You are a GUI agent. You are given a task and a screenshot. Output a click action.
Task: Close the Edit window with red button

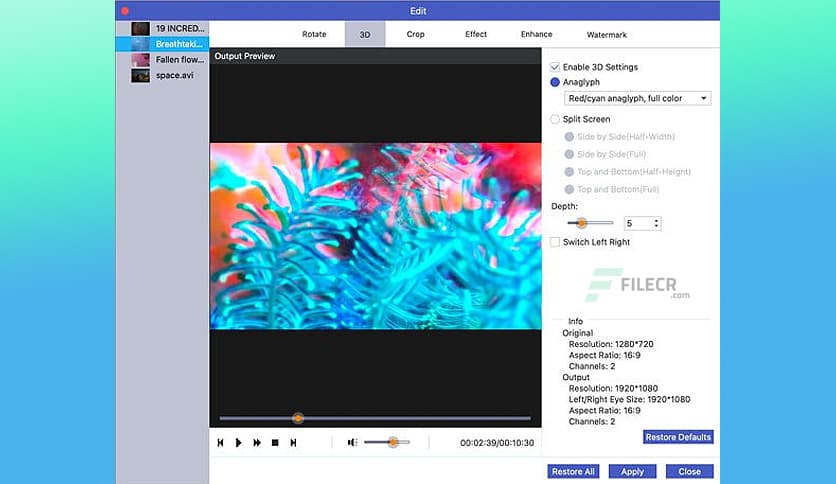125,11
